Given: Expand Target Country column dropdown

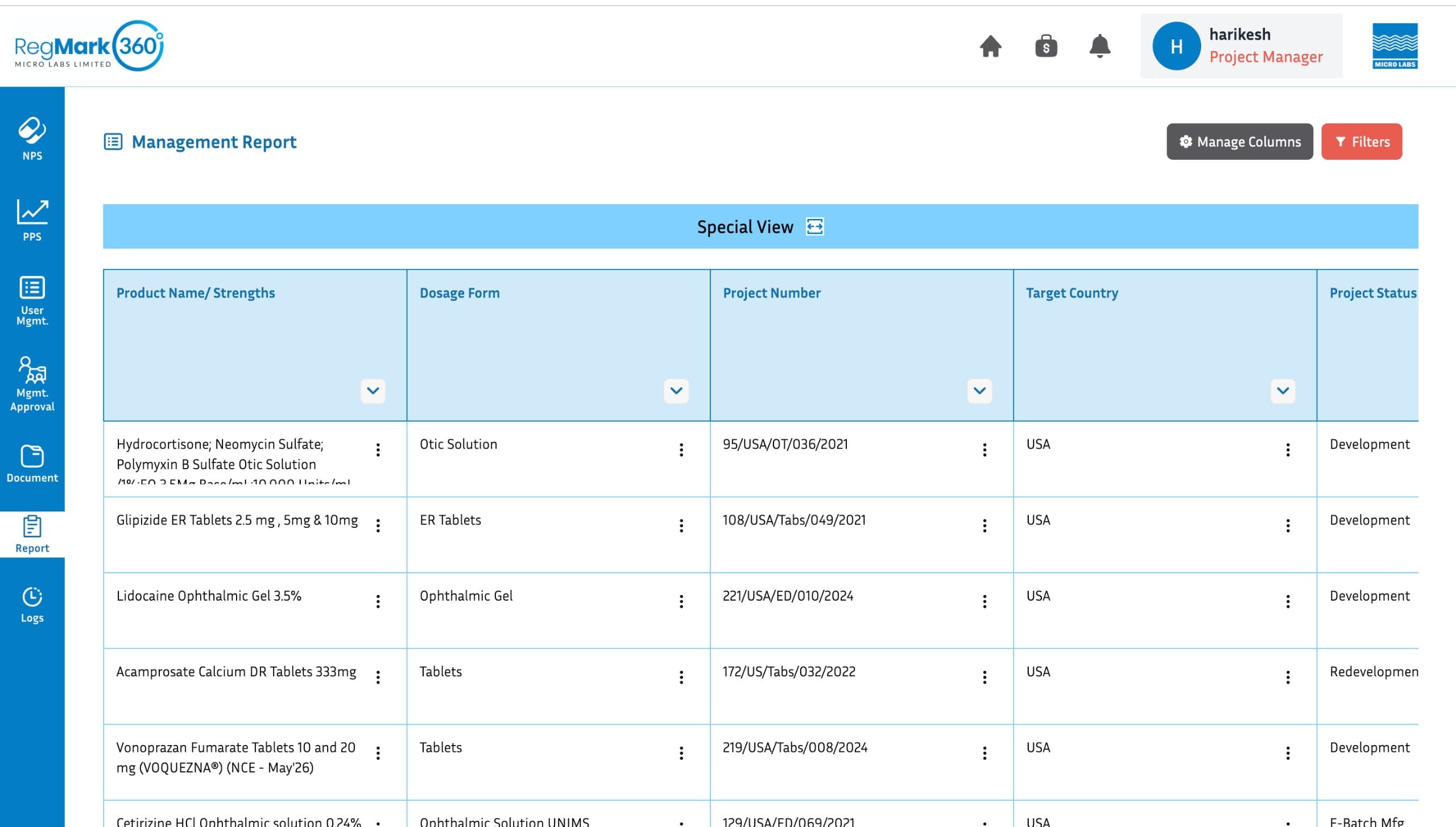Looking at the screenshot, I should click(1282, 391).
